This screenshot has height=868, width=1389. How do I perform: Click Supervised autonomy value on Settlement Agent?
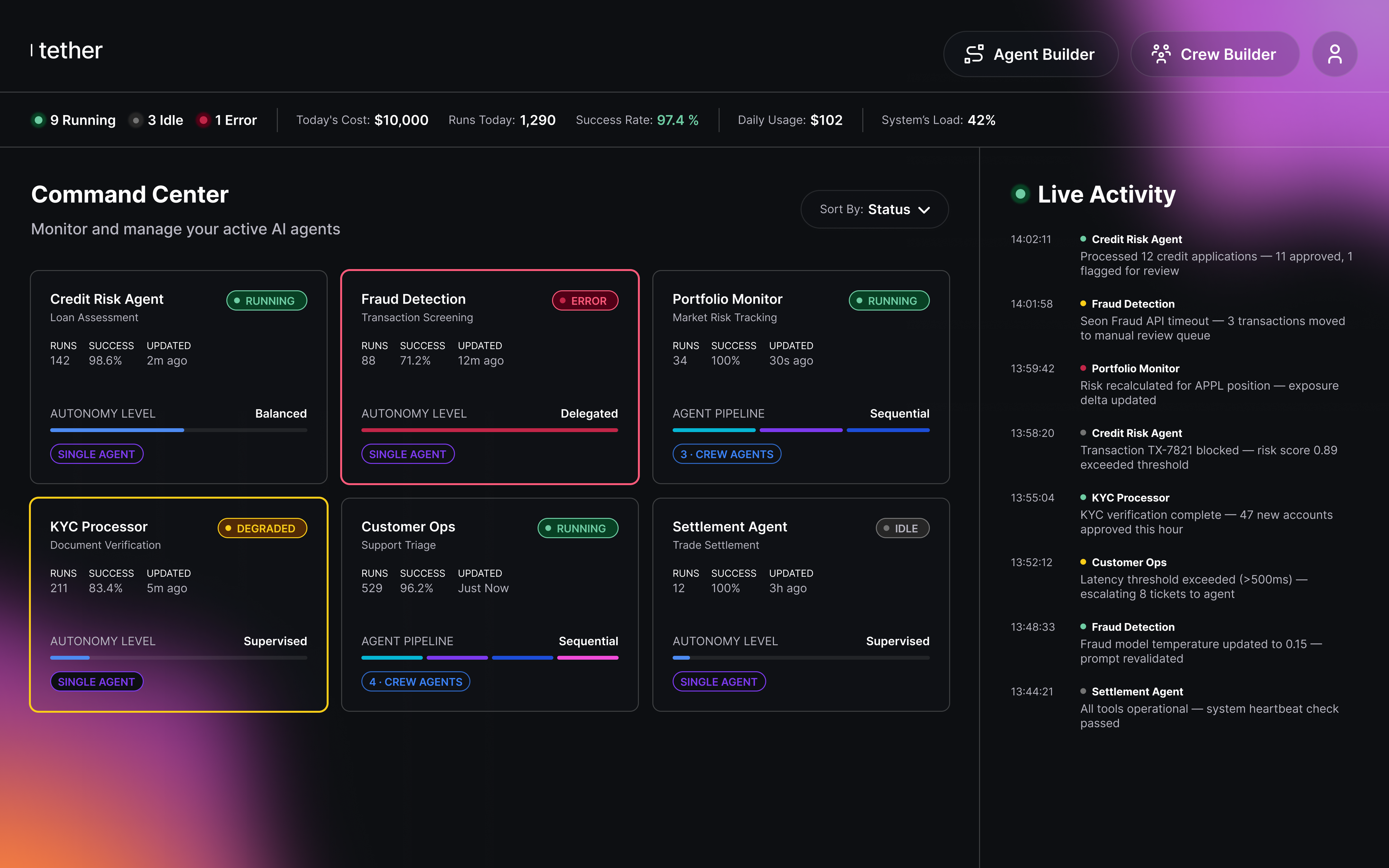[x=898, y=641]
